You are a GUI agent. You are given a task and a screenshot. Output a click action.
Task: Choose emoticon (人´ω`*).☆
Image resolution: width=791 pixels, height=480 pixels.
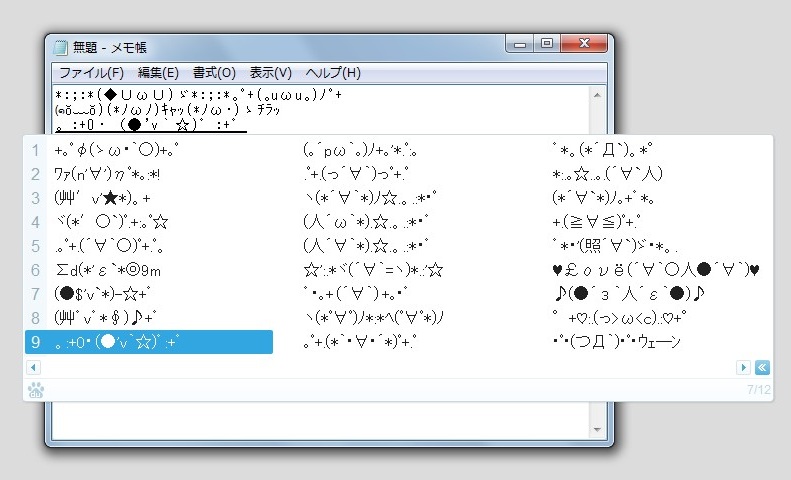click(x=366, y=222)
